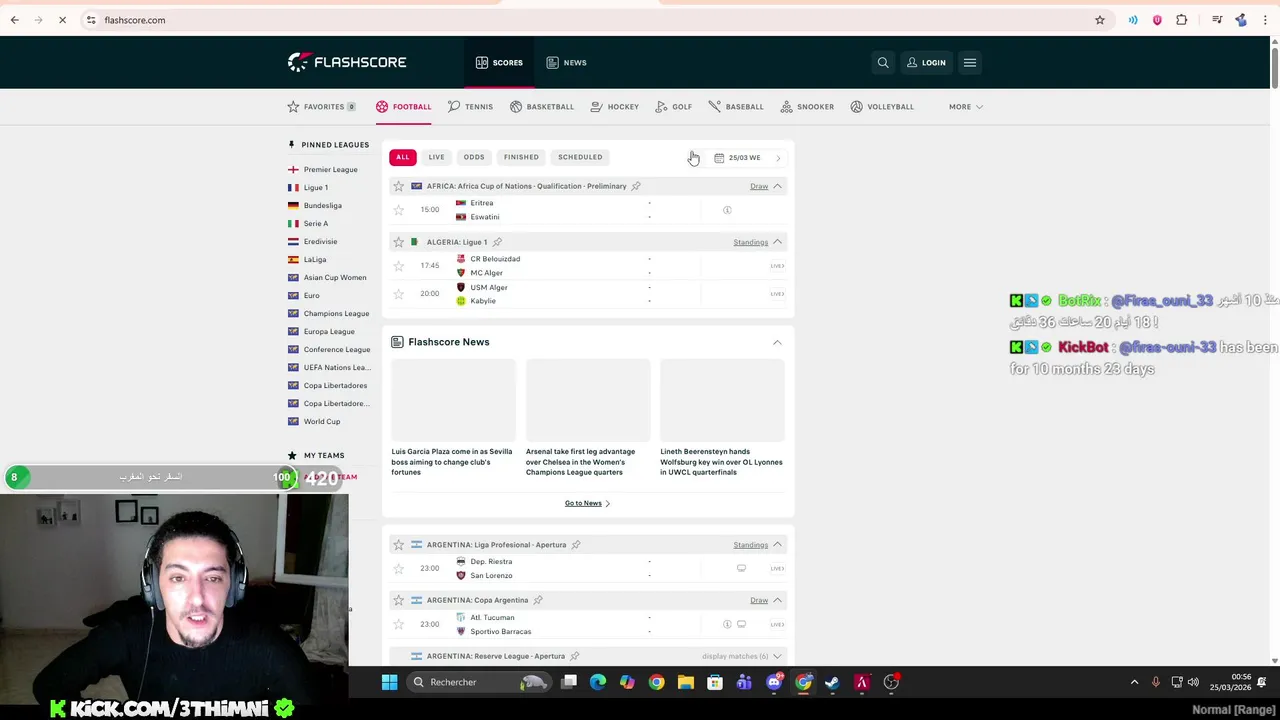The image size is (1280, 720).
Task: Switch to the SCORES tab
Action: pos(499,62)
